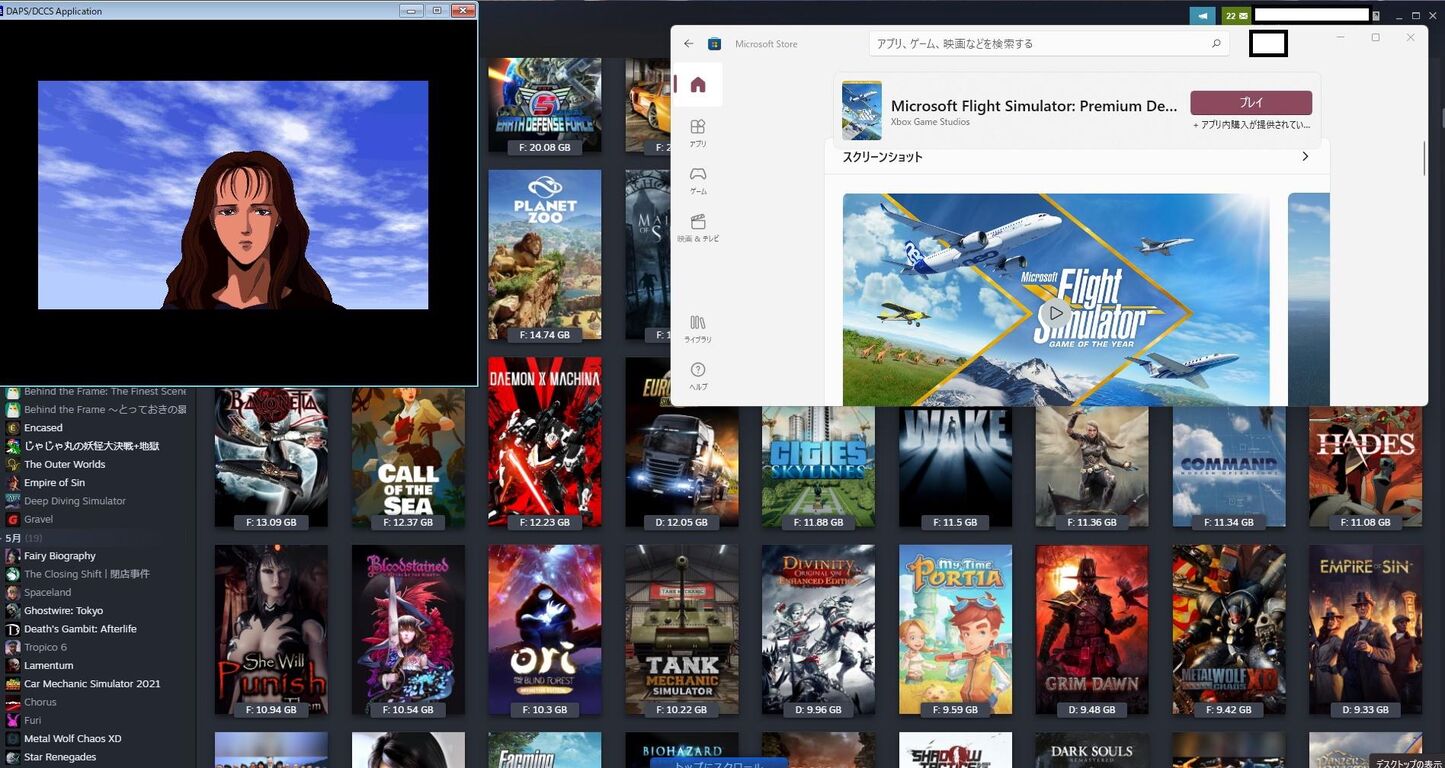Select じゃじゃ丸の妖怪大決戦+地獄 in the sidebar
1445x768 pixels.
tap(91, 446)
